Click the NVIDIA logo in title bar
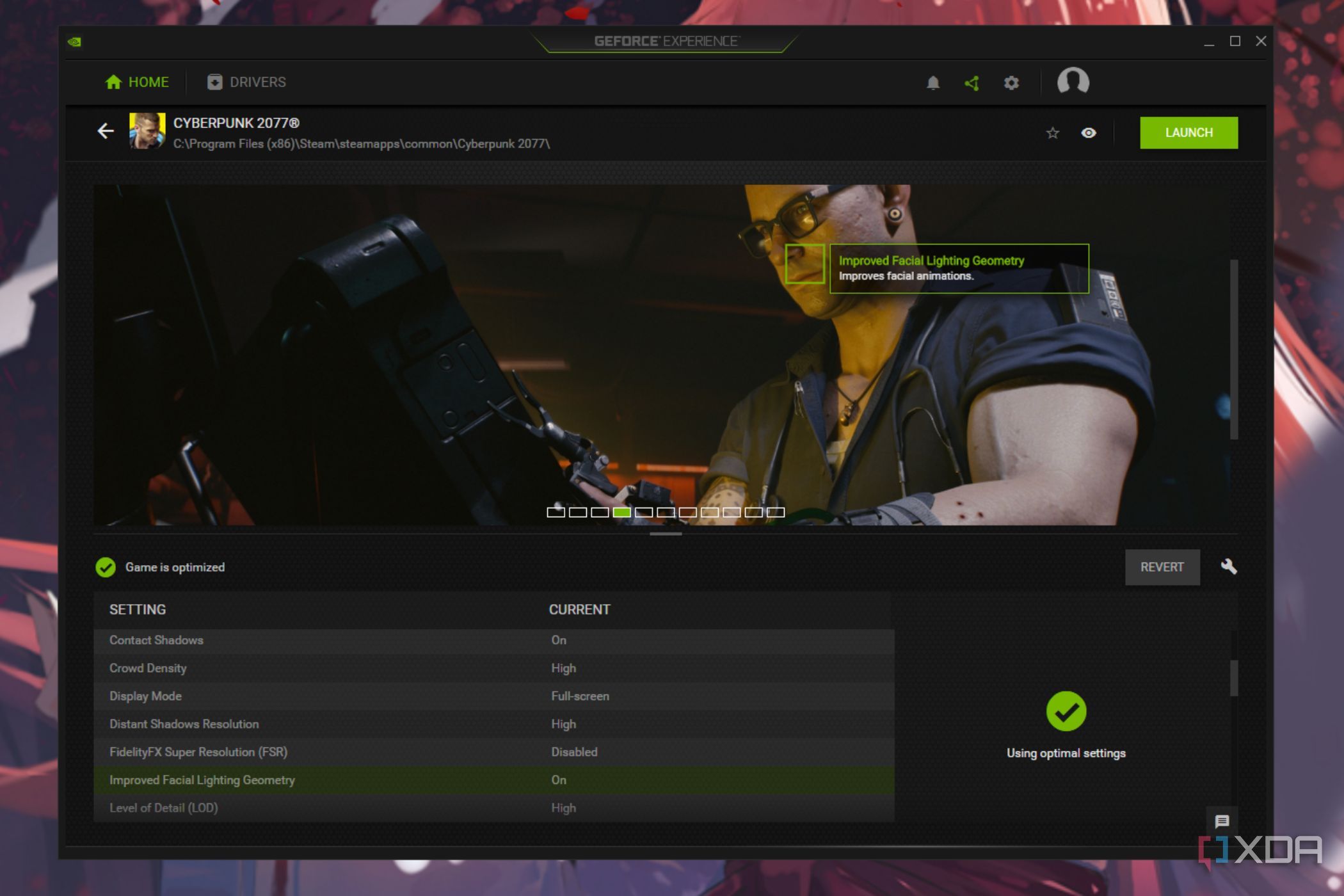 75,42
